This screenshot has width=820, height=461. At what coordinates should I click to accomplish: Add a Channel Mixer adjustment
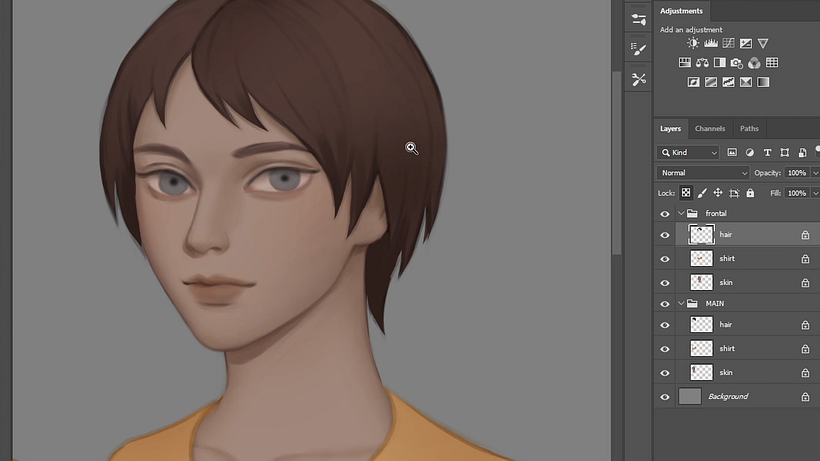coord(754,63)
